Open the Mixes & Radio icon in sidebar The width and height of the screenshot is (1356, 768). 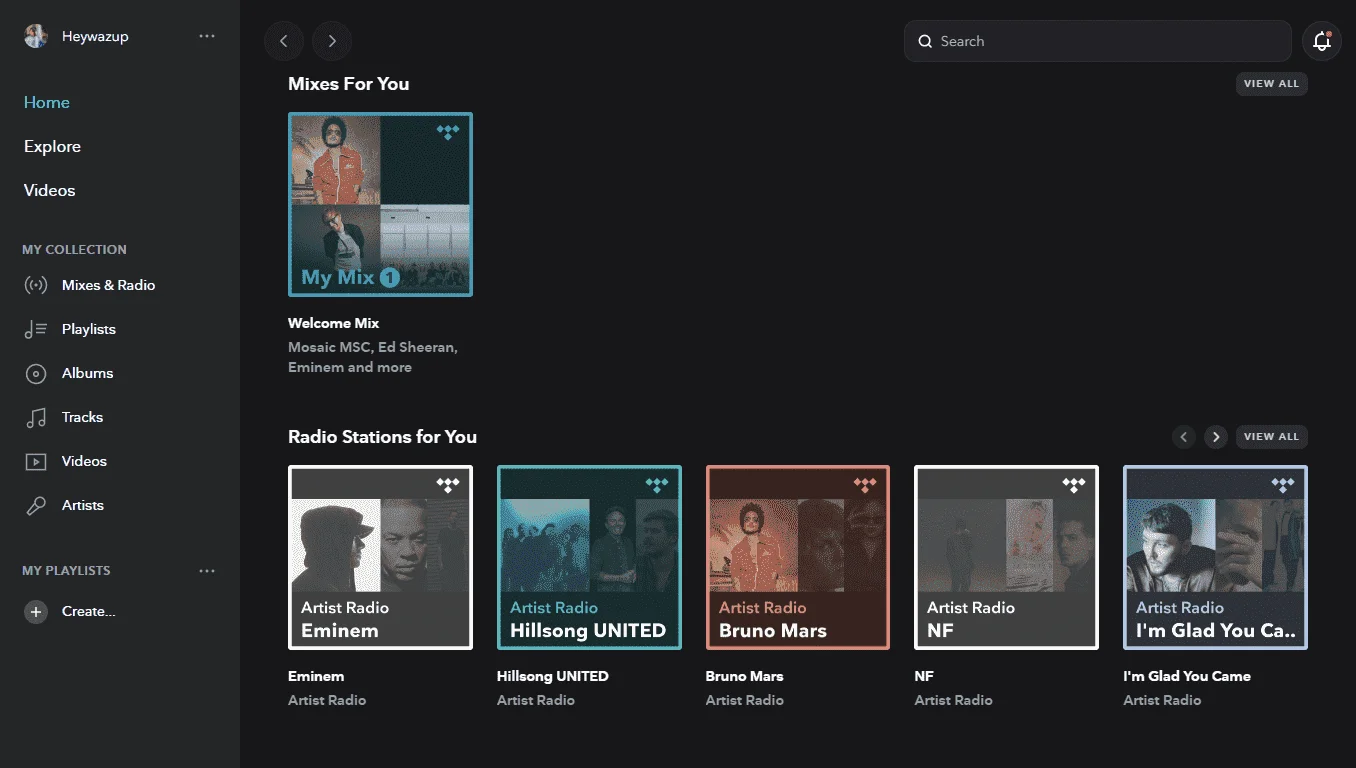click(x=36, y=285)
